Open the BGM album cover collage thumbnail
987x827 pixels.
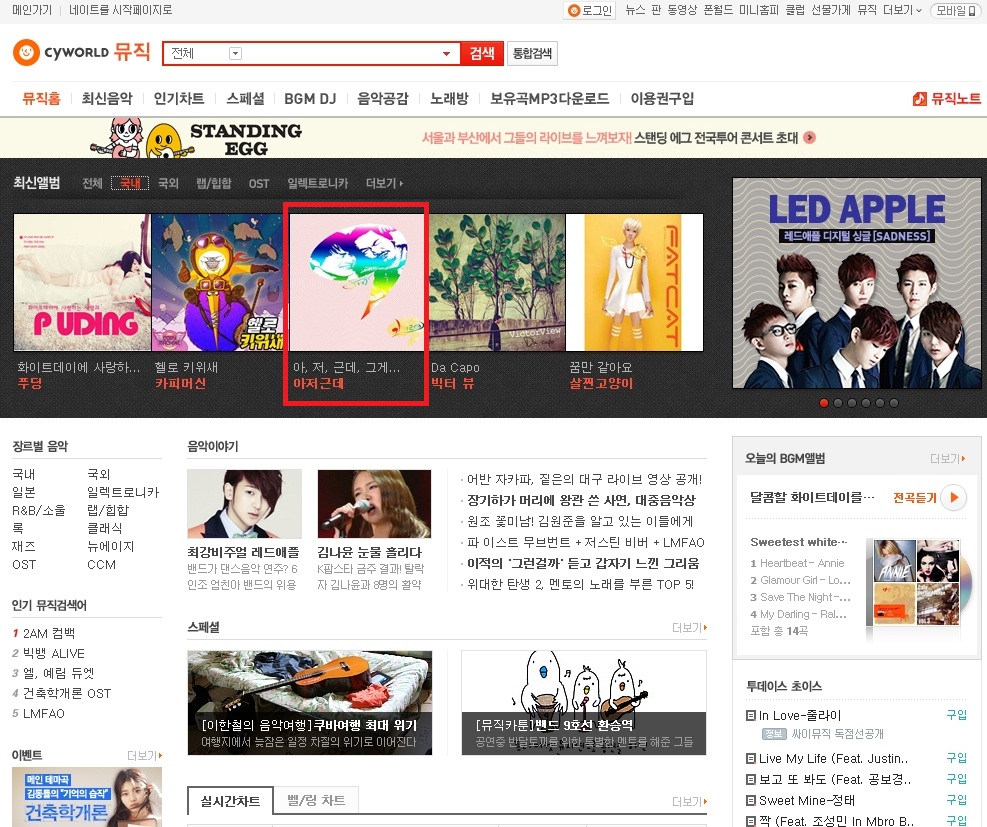918,582
